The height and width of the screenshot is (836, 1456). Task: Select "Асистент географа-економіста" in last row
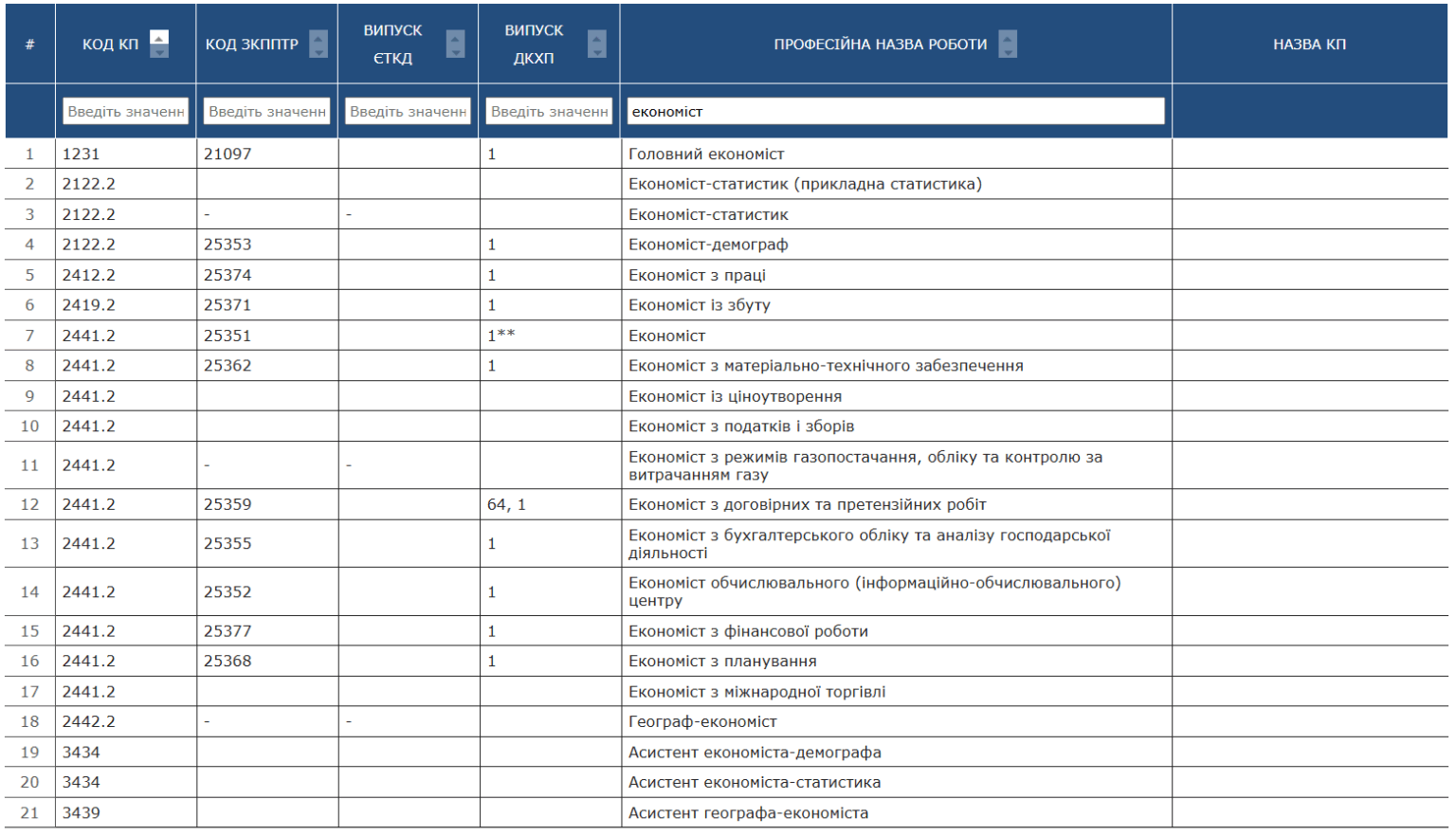pos(748,813)
